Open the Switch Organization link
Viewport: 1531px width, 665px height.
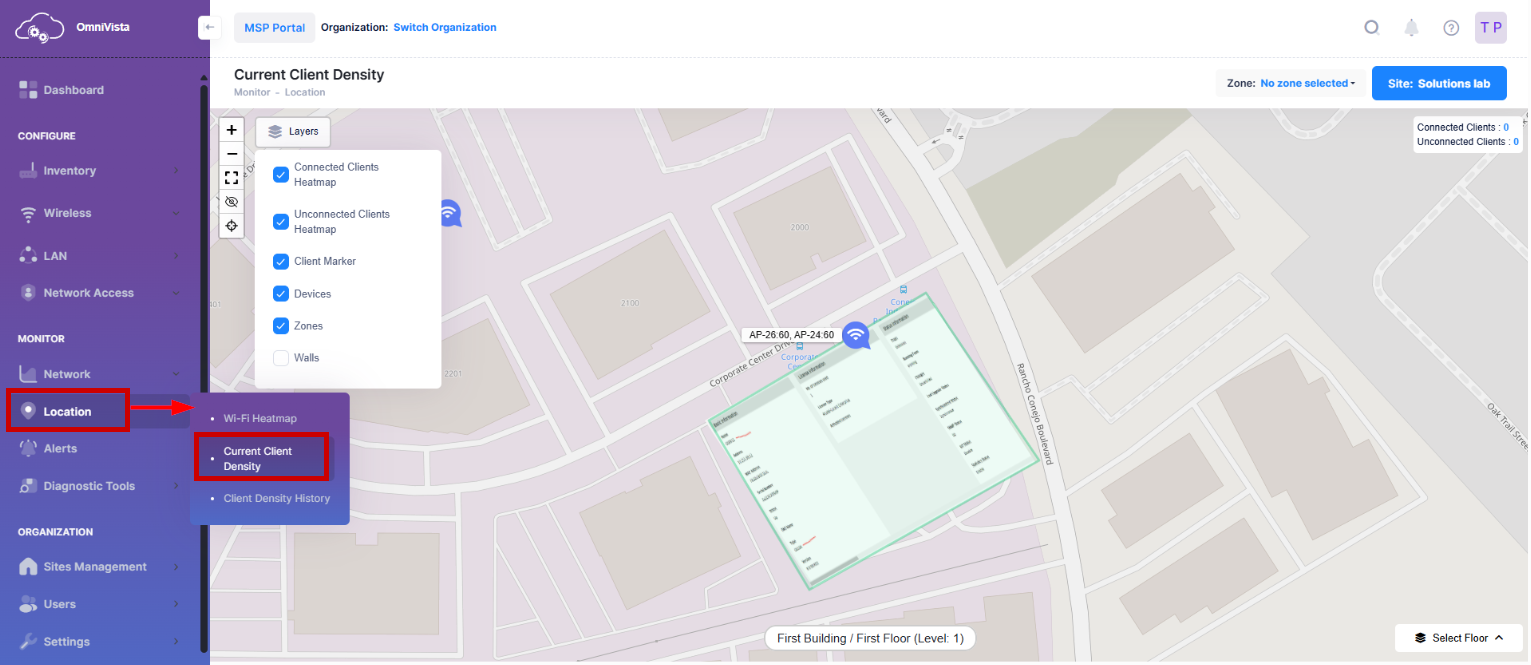(x=444, y=27)
